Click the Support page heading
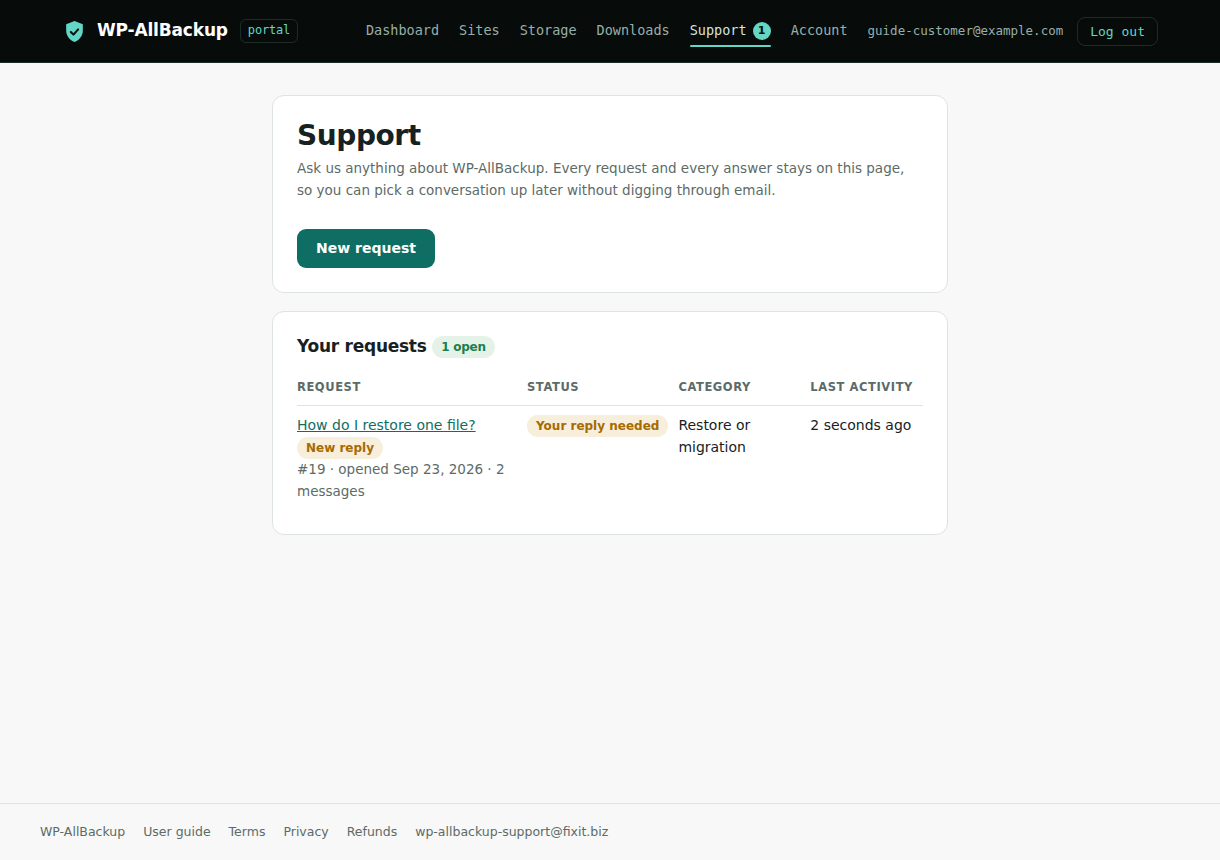This screenshot has width=1220, height=860. coord(359,135)
